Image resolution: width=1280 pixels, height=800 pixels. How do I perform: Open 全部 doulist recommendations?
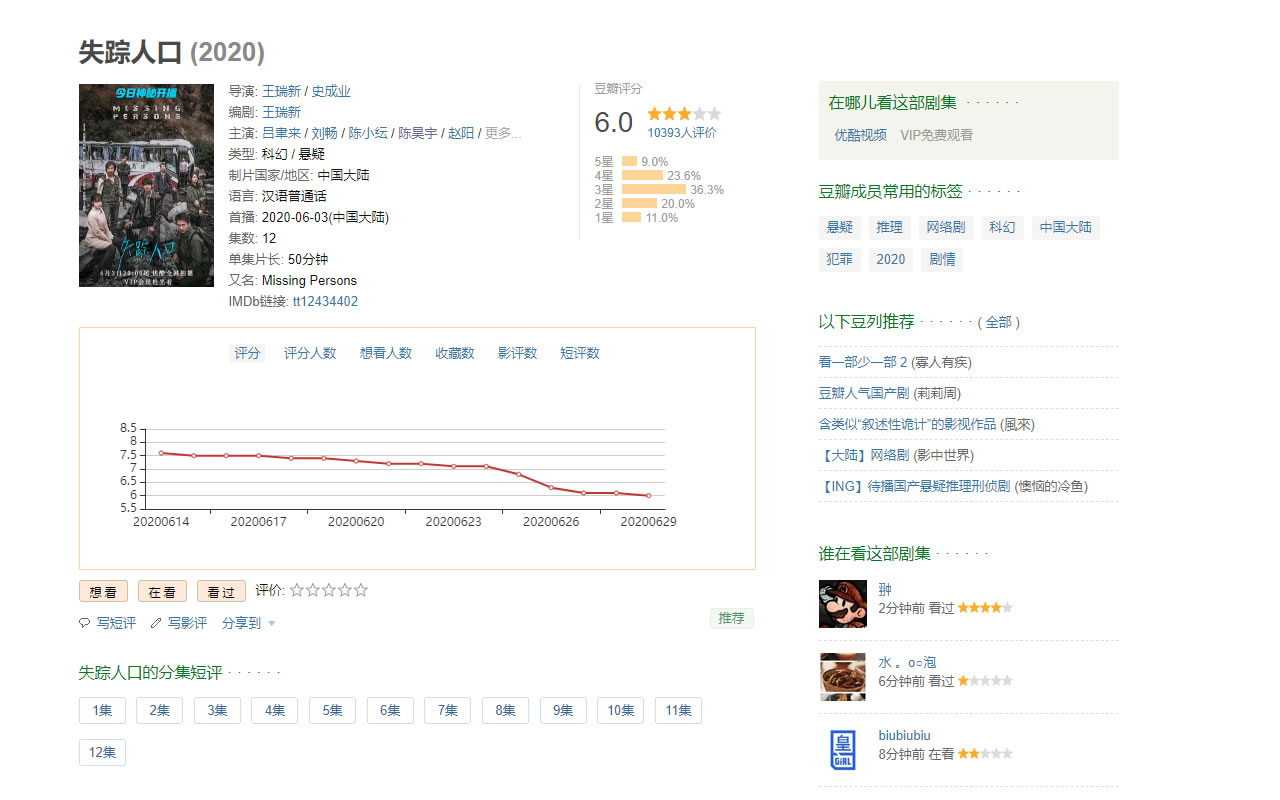click(999, 322)
